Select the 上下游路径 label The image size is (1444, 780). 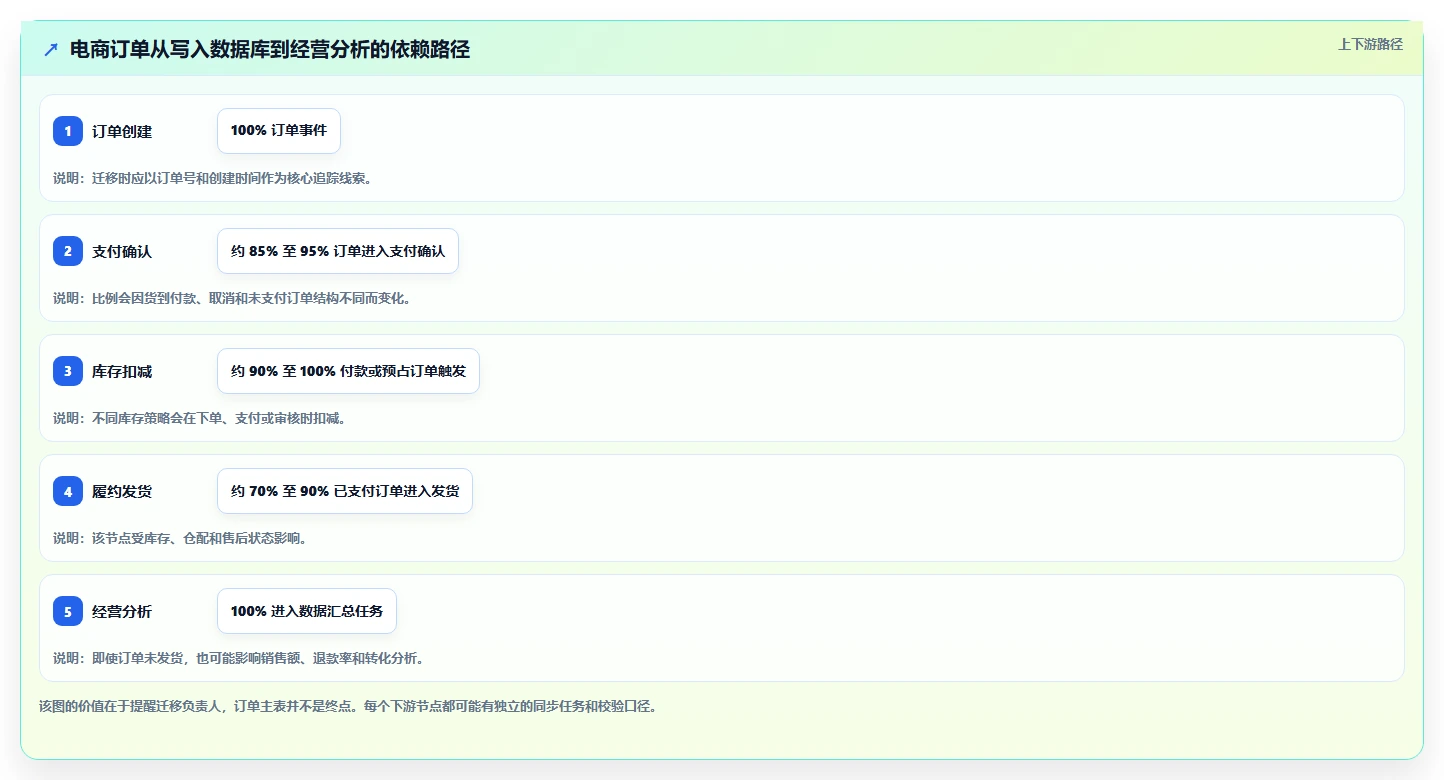1370,44
